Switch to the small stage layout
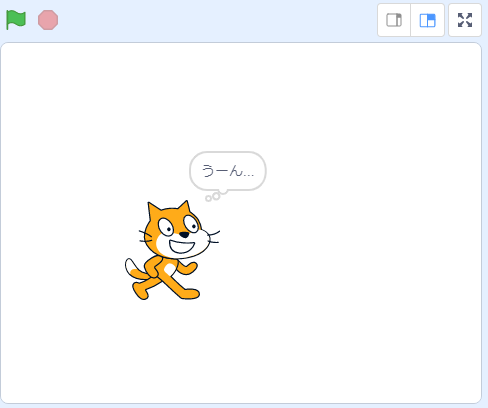The height and width of the screenshot is (408, 488). (394, 20)
